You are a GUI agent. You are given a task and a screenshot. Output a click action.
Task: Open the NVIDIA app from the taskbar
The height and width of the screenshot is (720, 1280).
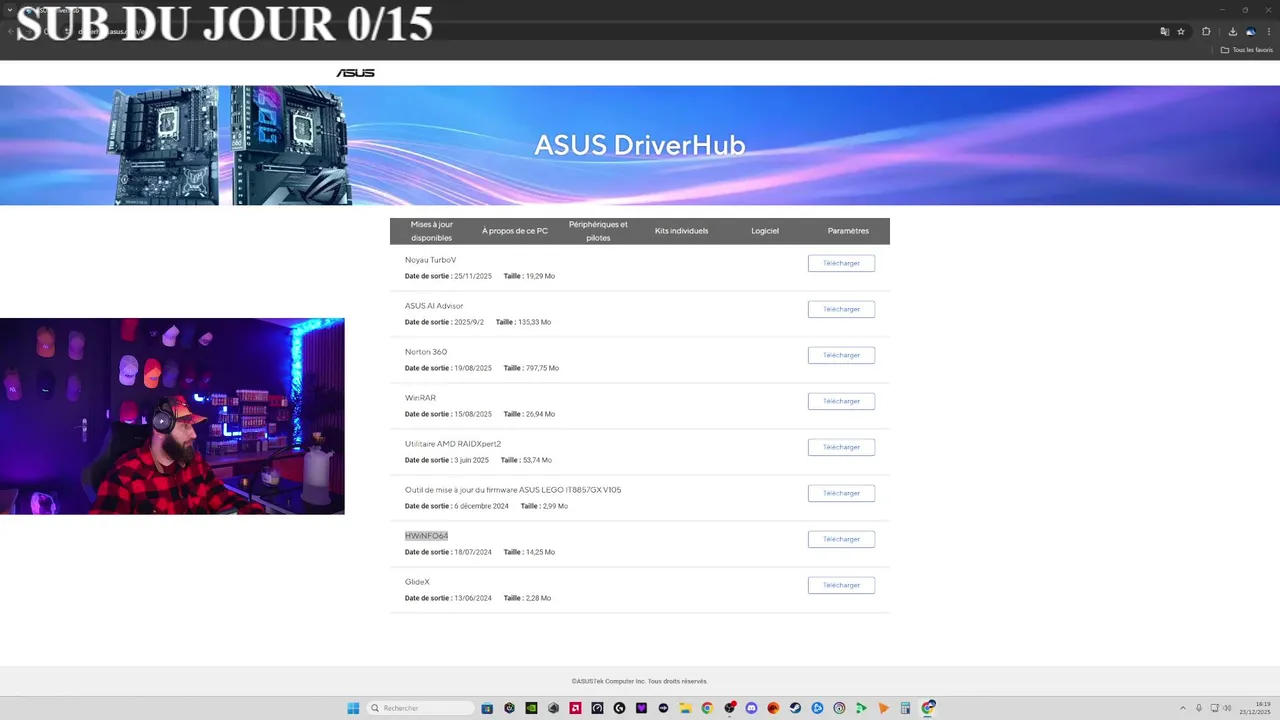point(531,708)
